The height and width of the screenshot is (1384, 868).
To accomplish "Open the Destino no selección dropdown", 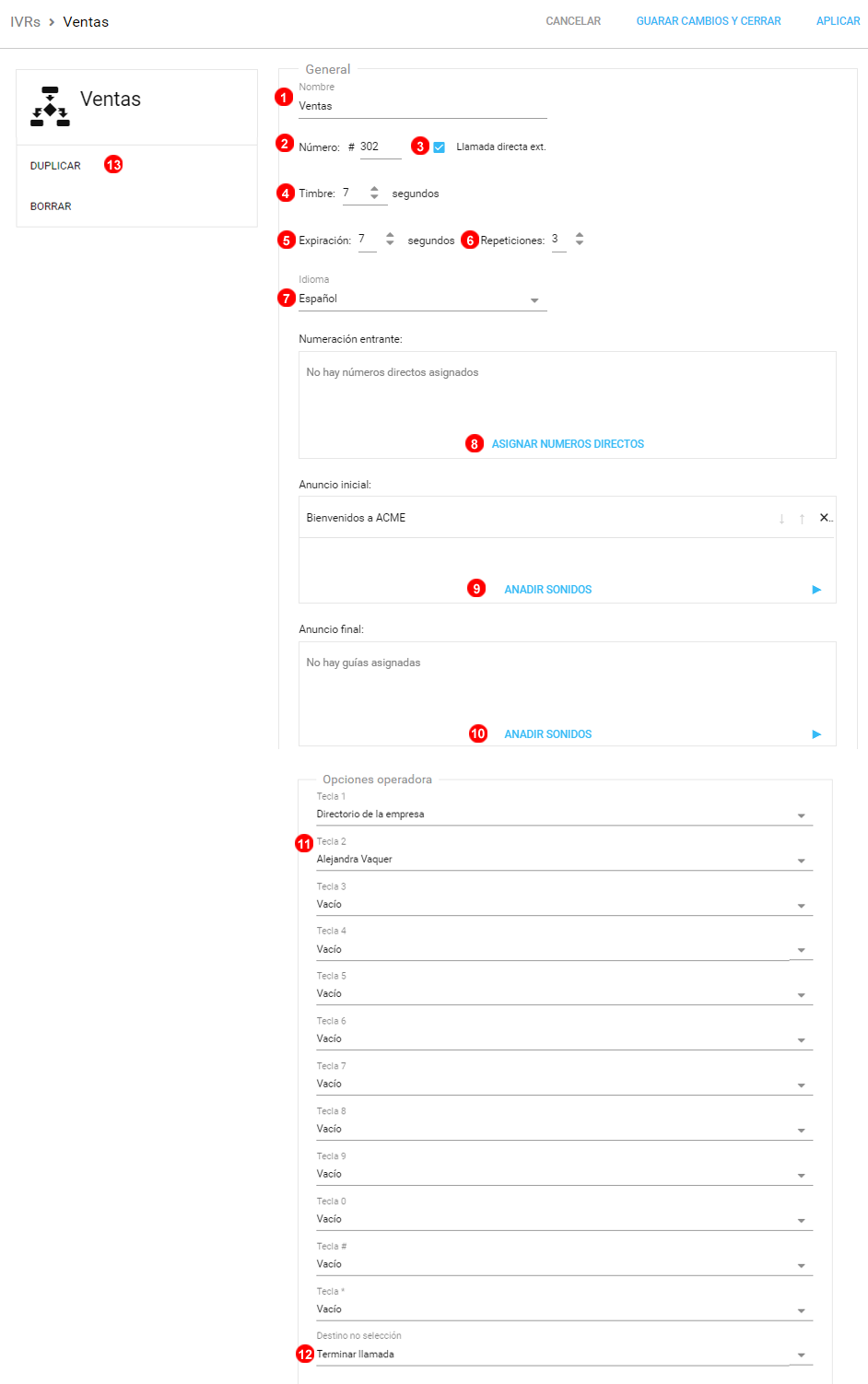I will (801, 1355).
